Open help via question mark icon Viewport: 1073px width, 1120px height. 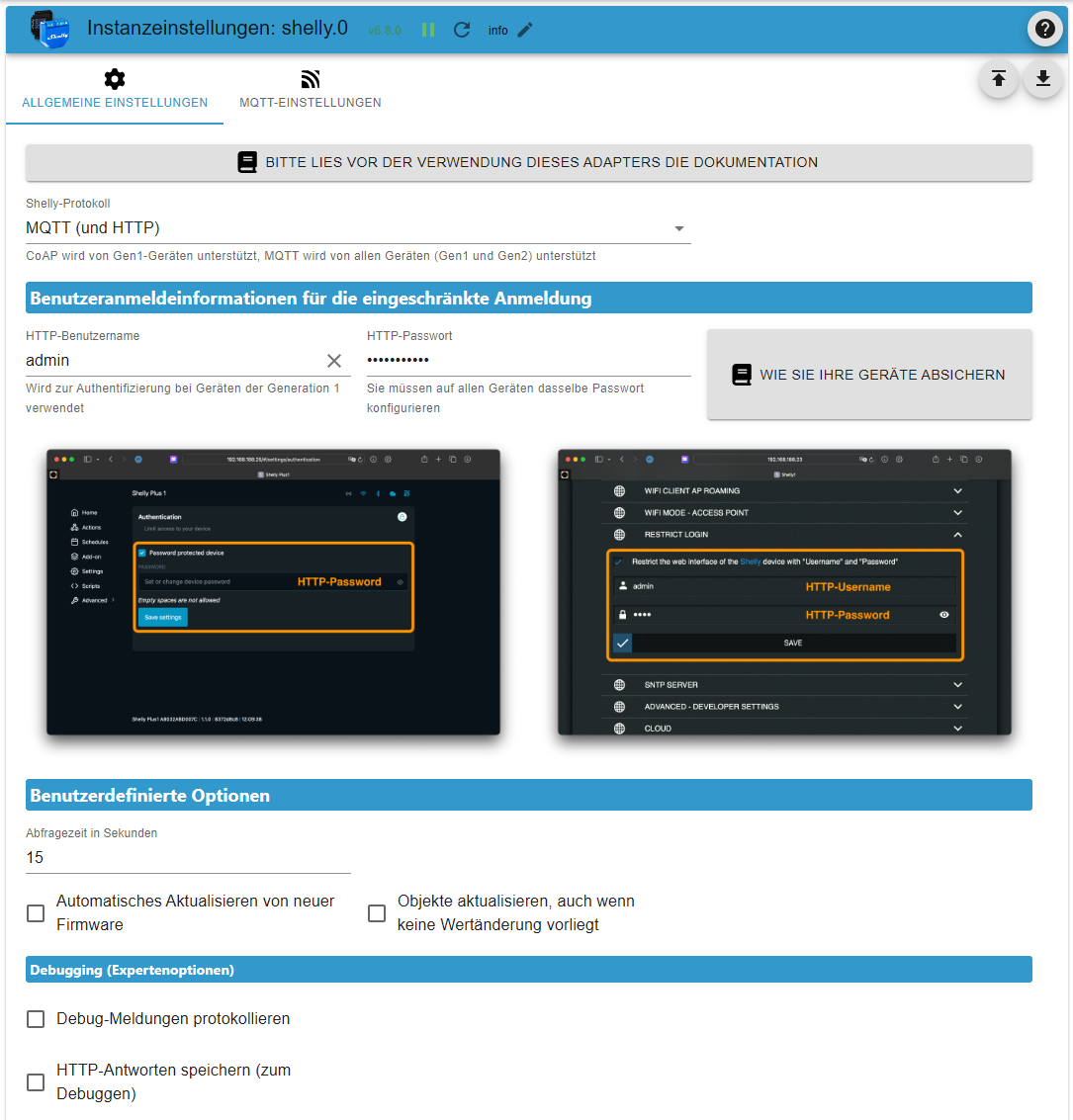click(x=1044, y=30)
